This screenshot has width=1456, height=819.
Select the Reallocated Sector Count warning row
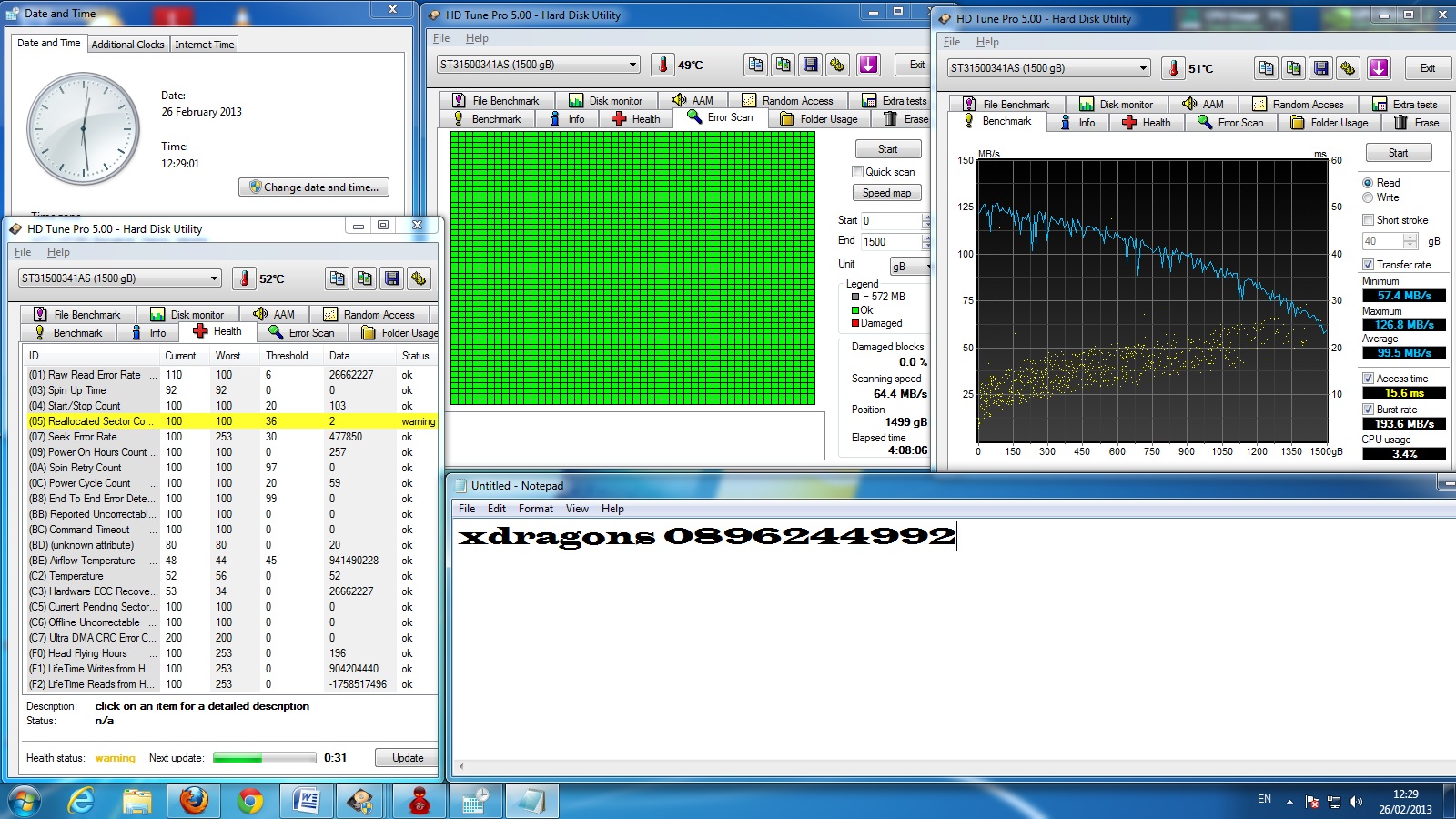pyautogui.click(x=232, y=421)
